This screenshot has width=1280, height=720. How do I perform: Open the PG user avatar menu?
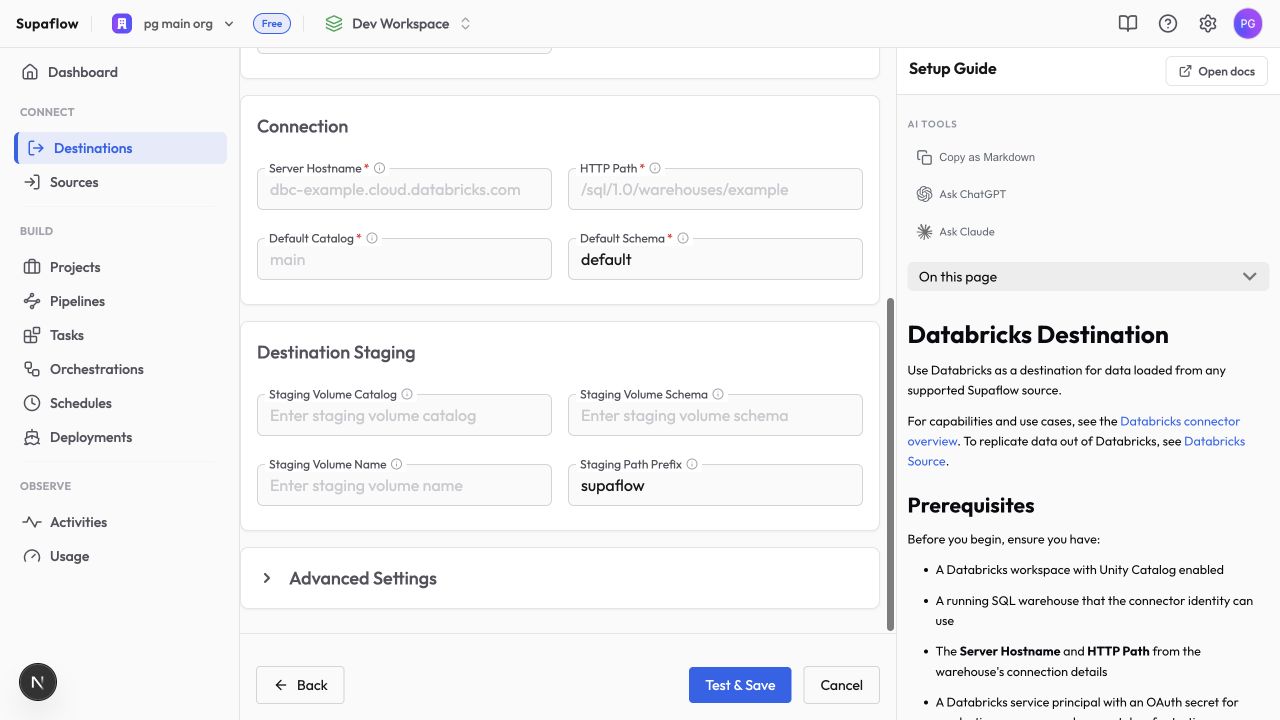[1248, 23]
